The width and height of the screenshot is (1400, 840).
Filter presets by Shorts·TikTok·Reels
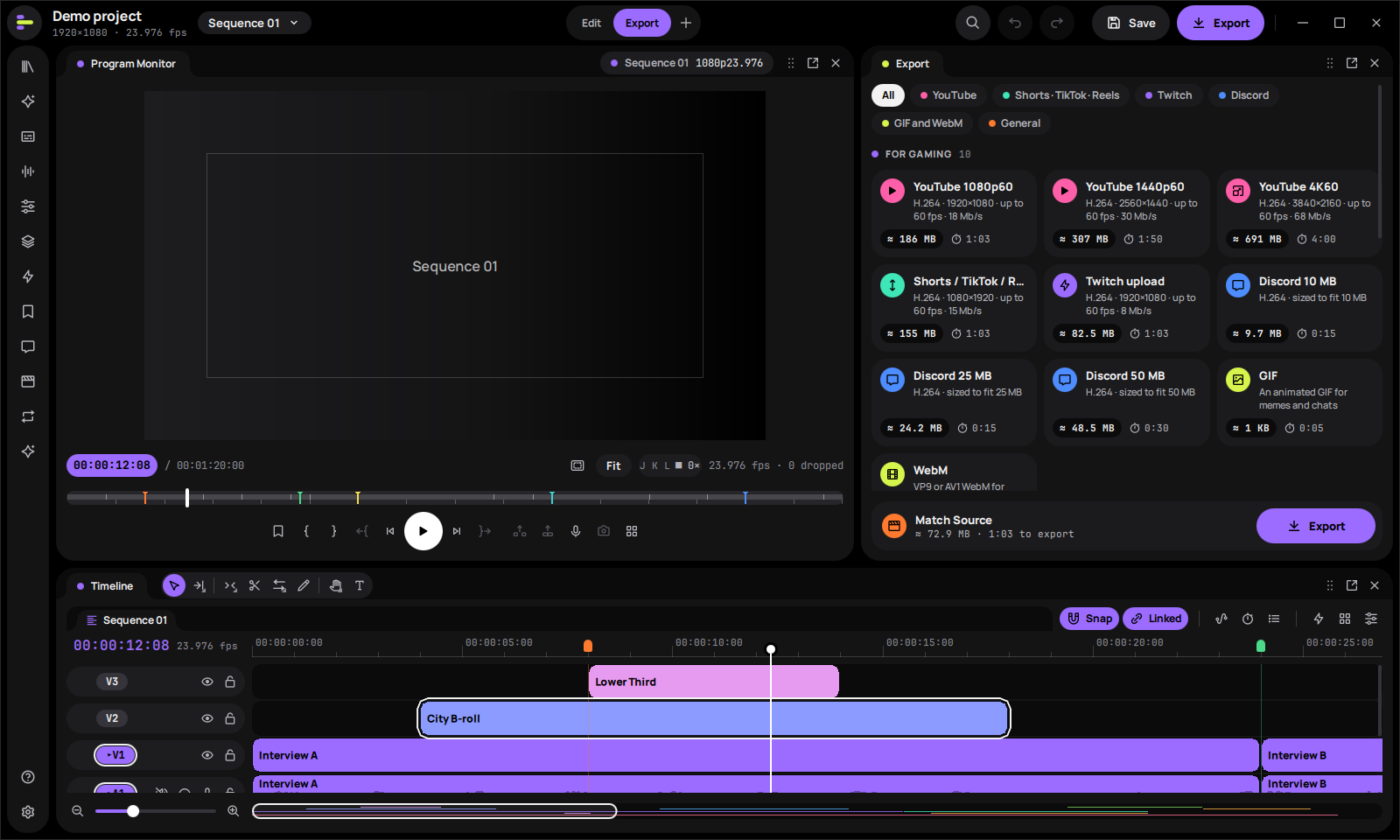pos(1061,95)
